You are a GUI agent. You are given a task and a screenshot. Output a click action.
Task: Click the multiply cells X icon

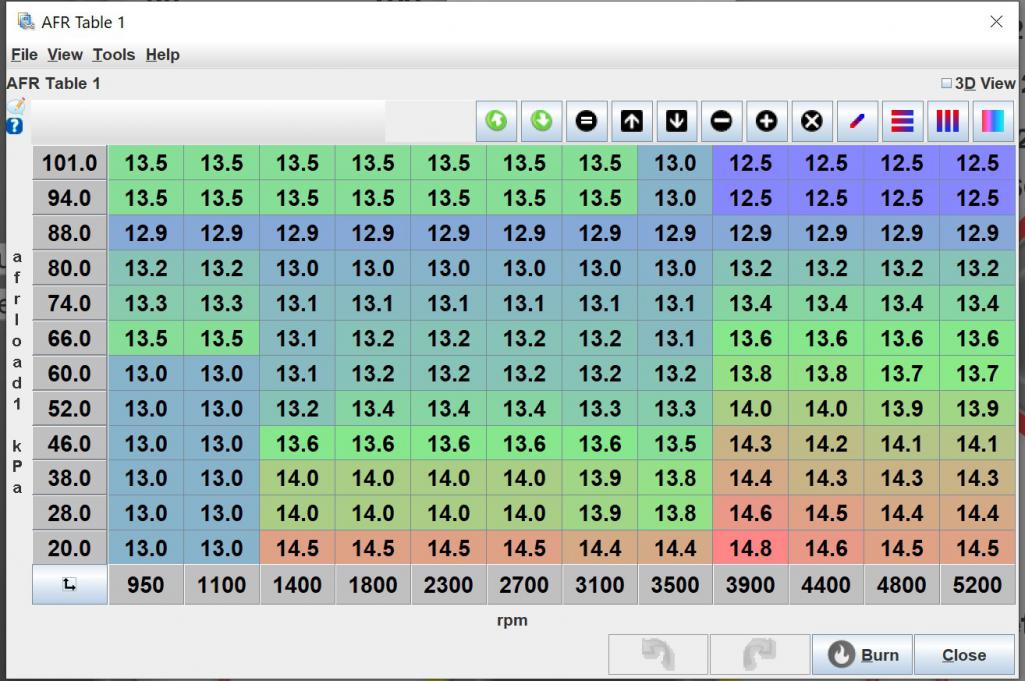tap(812, 121)
